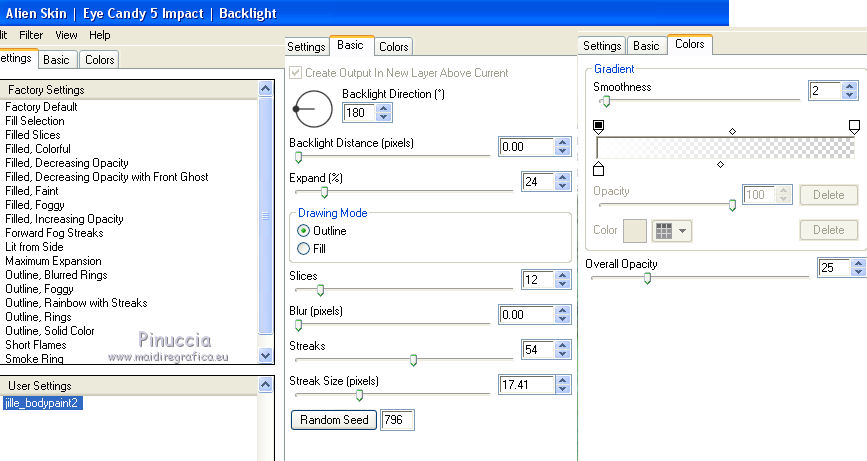The height and width of the screenshot is (461, 867).
Task: Click the Overall Opacity value field
Action: (834, 268)
